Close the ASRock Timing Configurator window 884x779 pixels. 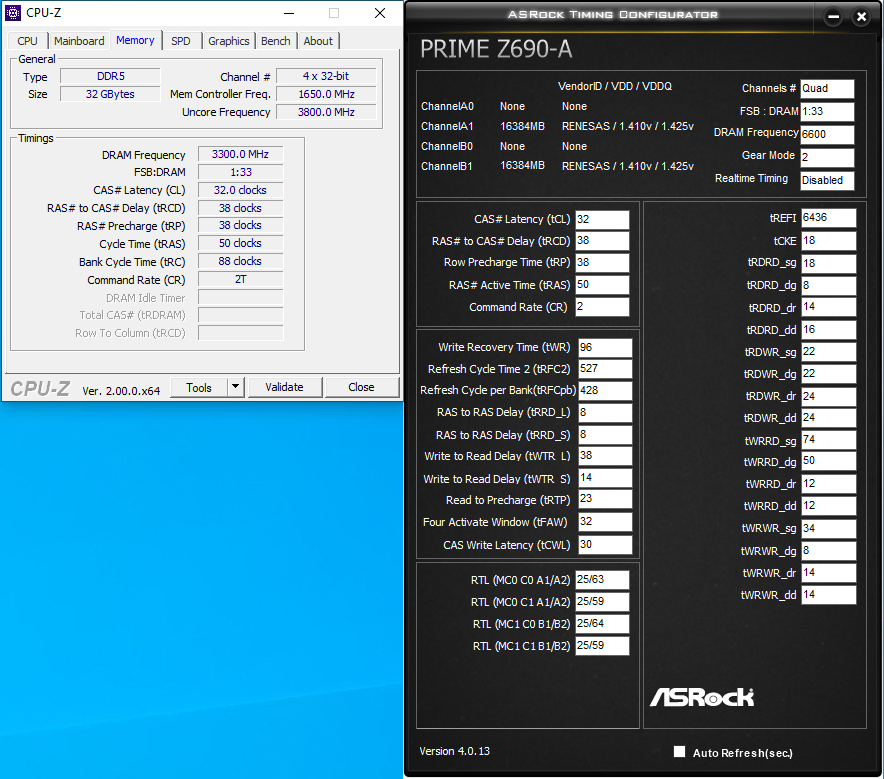pos(861,17)
